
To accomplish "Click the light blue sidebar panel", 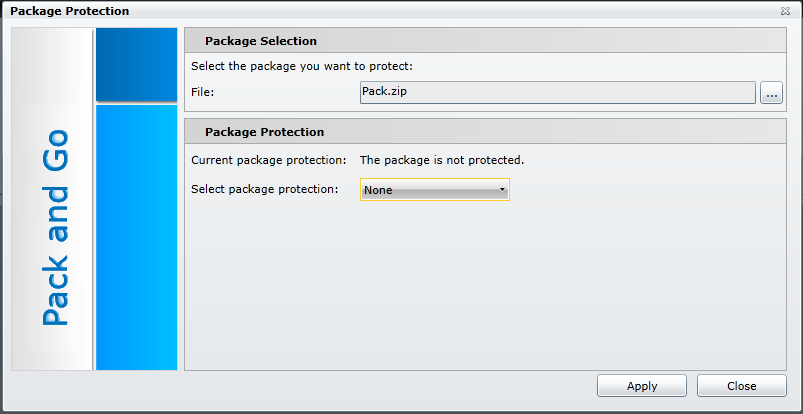I will pos(136,237).
